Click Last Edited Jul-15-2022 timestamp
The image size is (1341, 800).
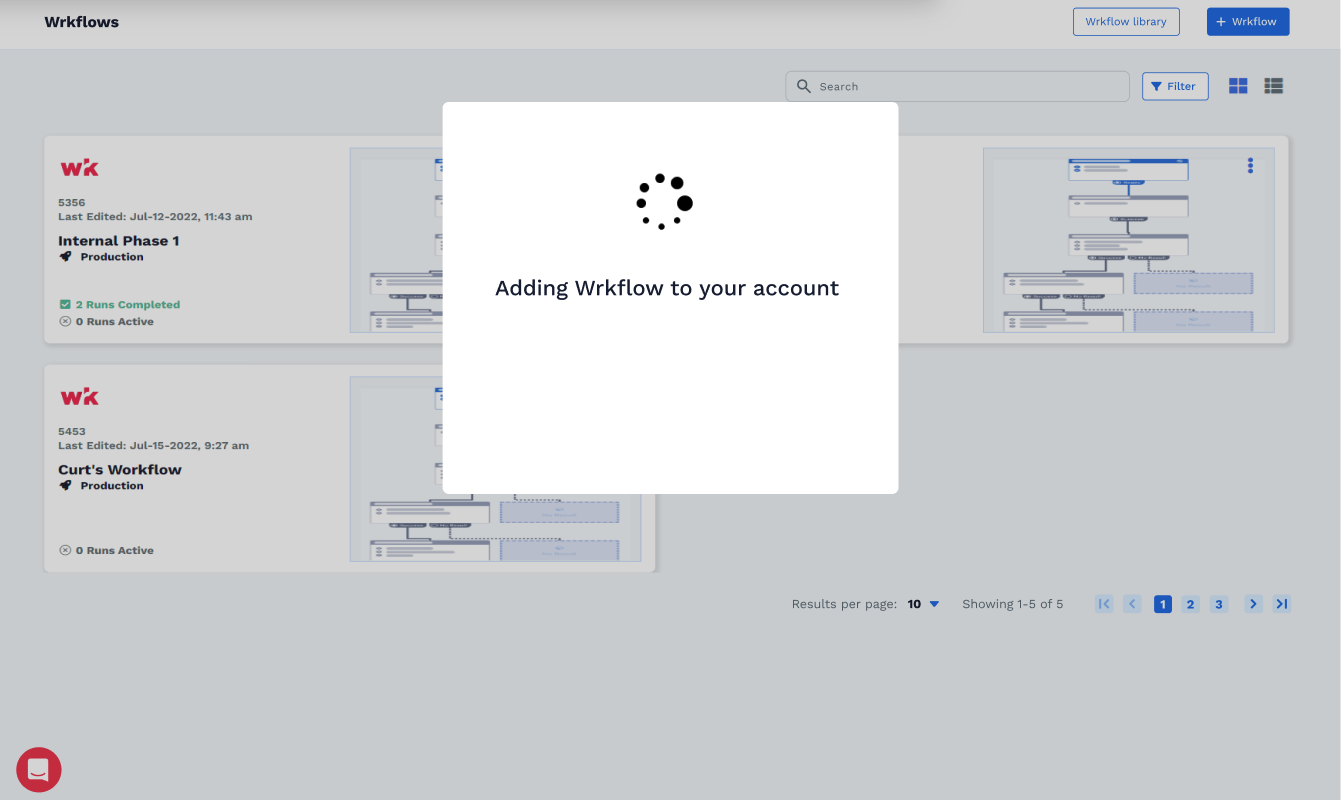point(154,446)
